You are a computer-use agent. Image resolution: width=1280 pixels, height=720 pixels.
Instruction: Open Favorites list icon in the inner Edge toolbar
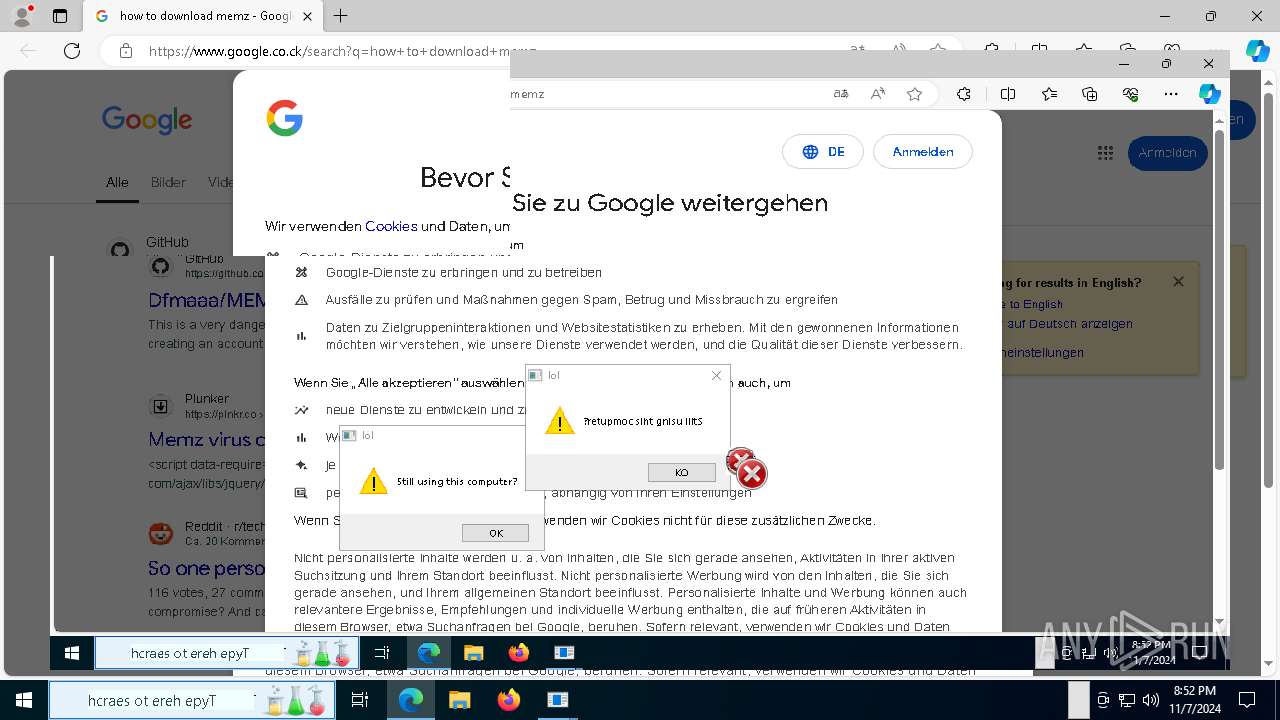1049,94
